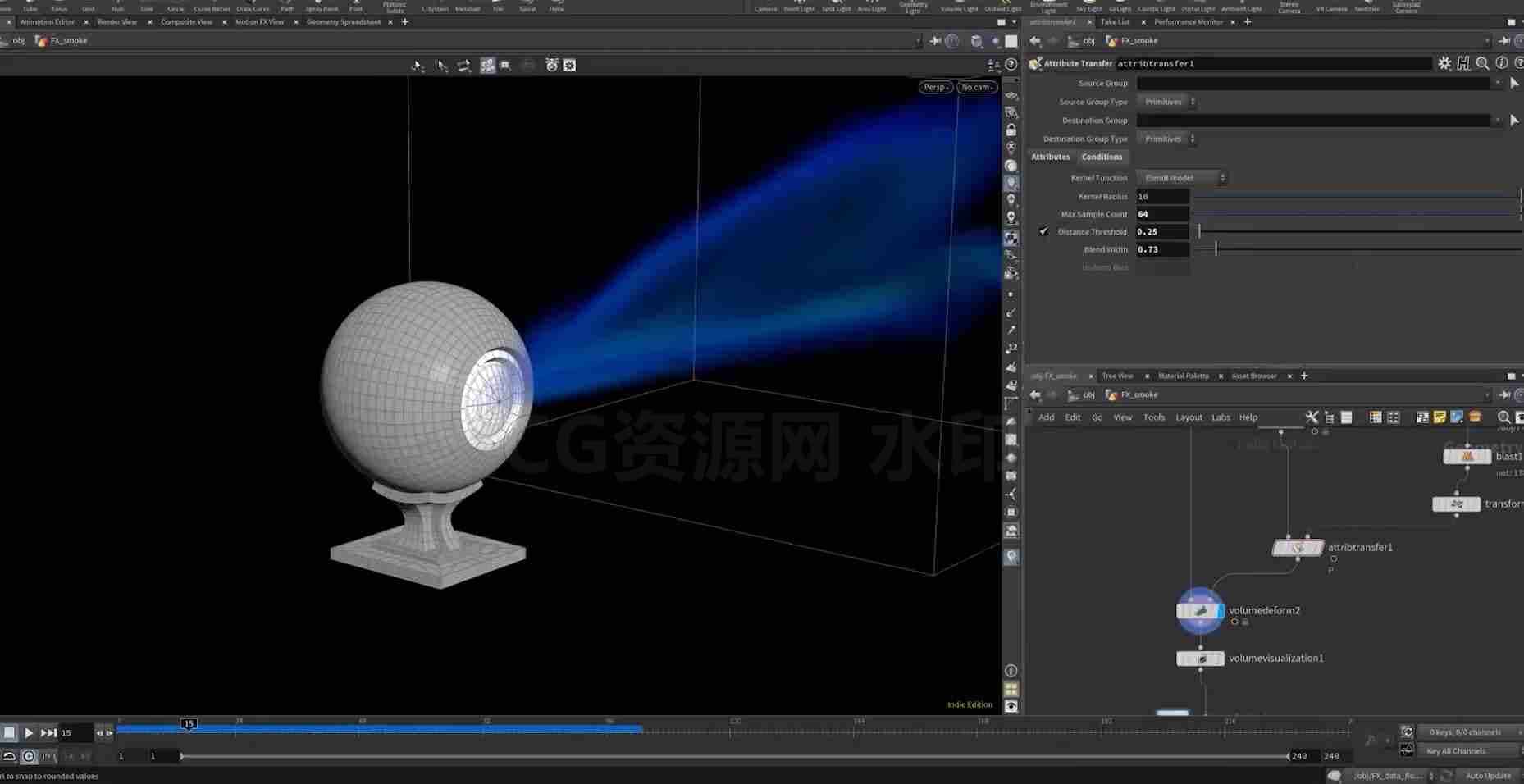Image resolution: width=1524 pixels, height=784 pixels.
Task: Click the Houdini H help-card icon in parameters
Action: coord(1463,63)
